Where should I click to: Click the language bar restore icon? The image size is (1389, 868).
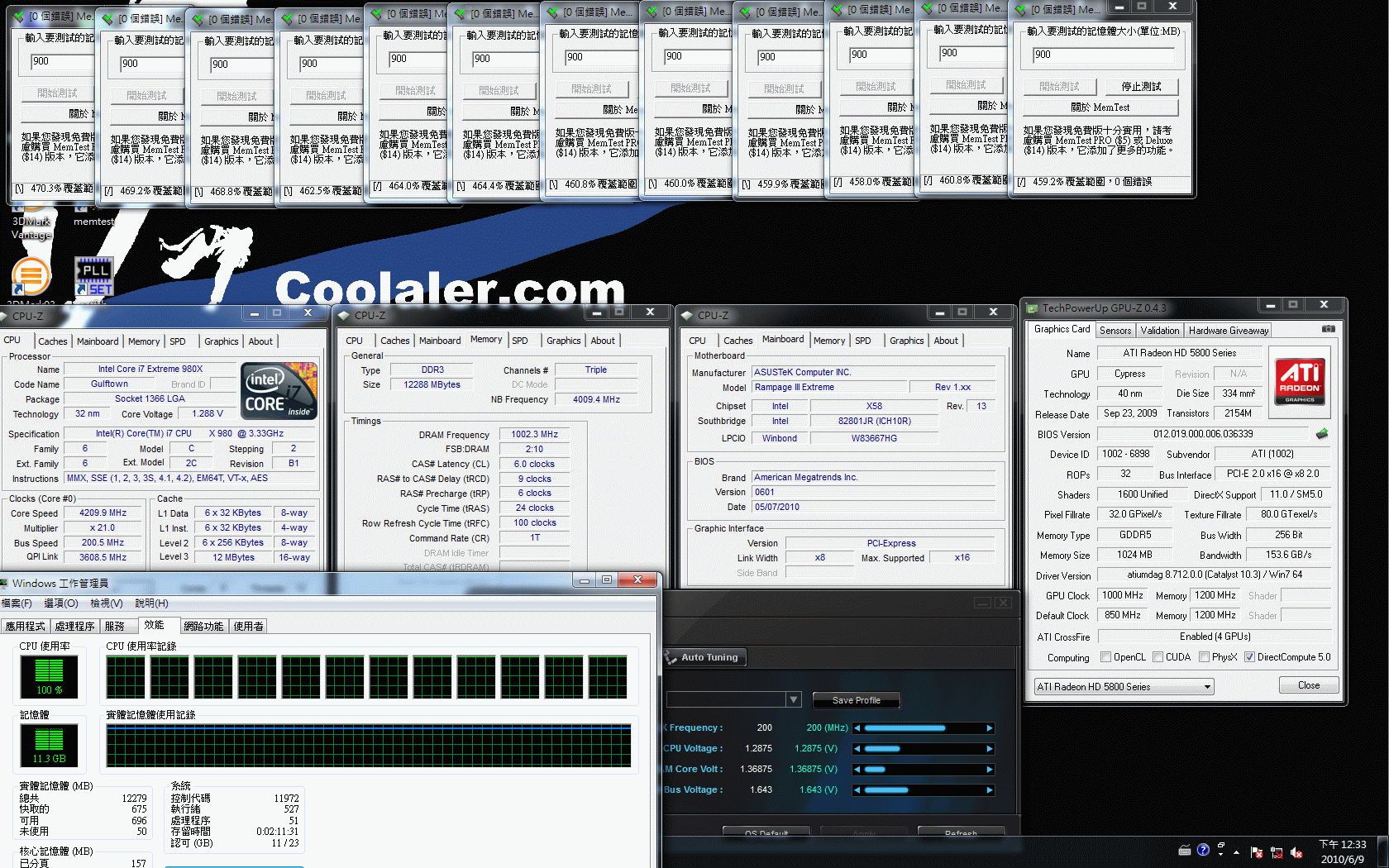(x=1220, y=845)
